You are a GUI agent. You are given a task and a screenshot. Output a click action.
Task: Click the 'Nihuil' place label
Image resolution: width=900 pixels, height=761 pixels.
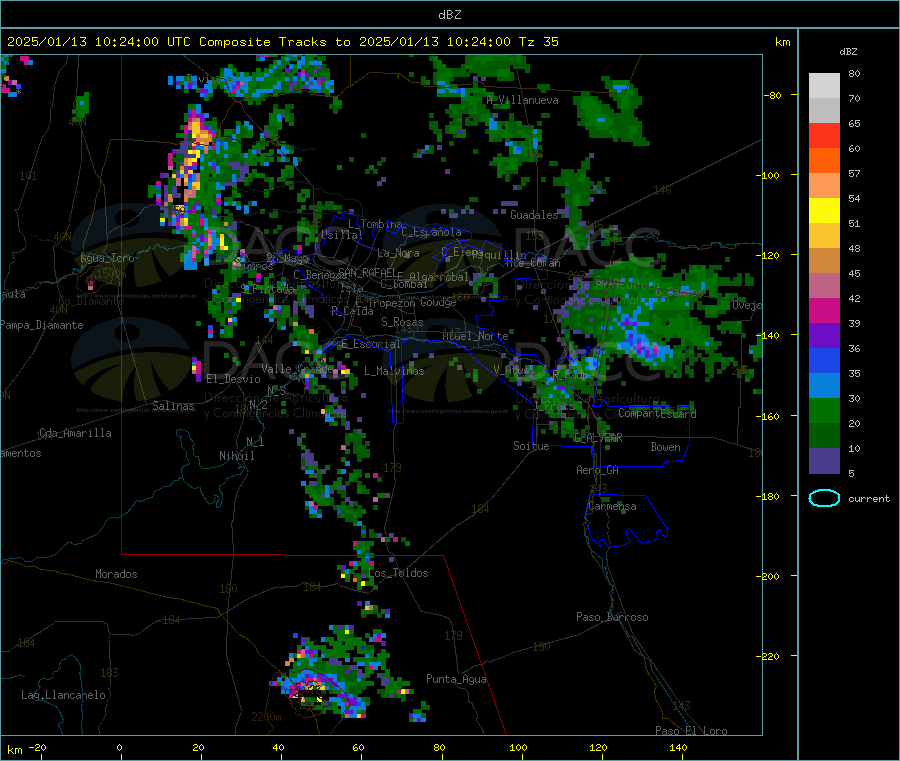click(x=236, y=456)
